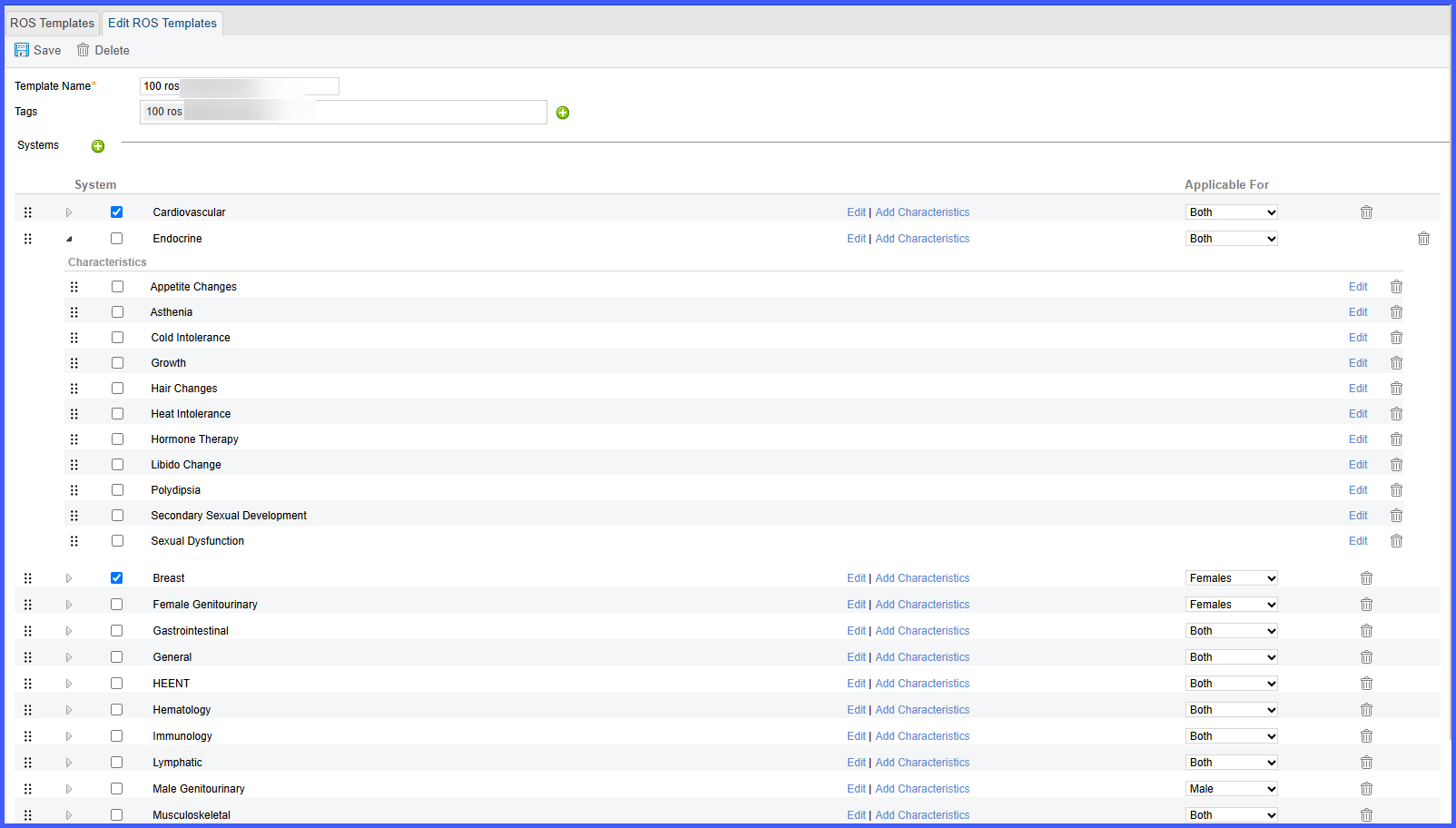This screenshot has width=1456, height=828.
Task: Click Add Characteristics for Hematology
Action: (922, 710)
